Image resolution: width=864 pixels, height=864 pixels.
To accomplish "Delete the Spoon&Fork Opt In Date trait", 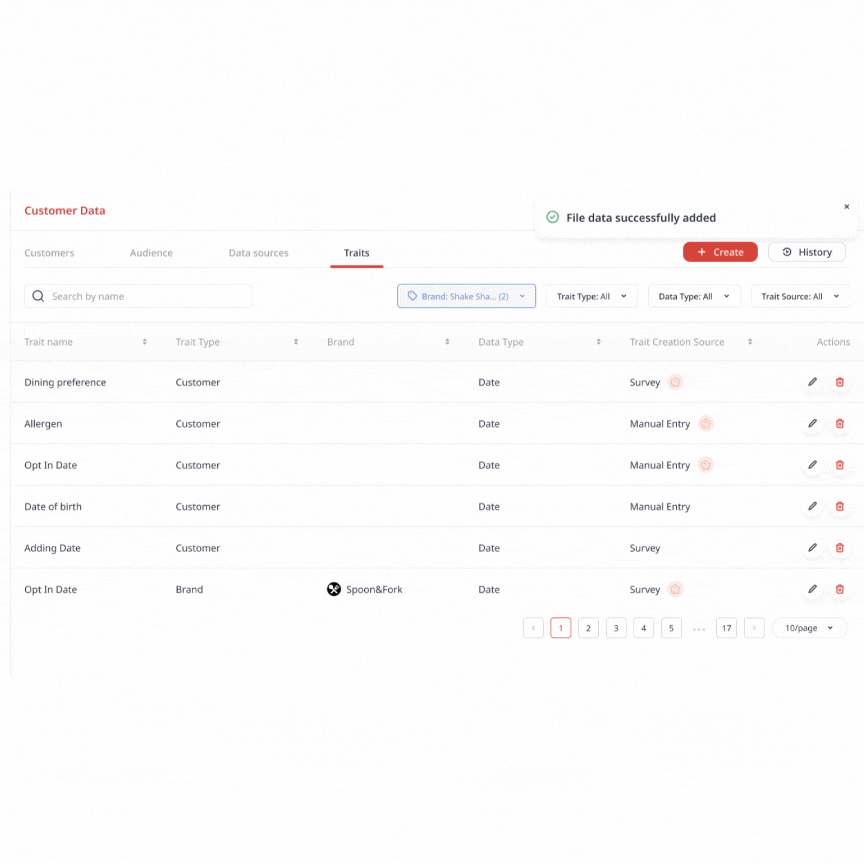I will [x=840, y=589].
